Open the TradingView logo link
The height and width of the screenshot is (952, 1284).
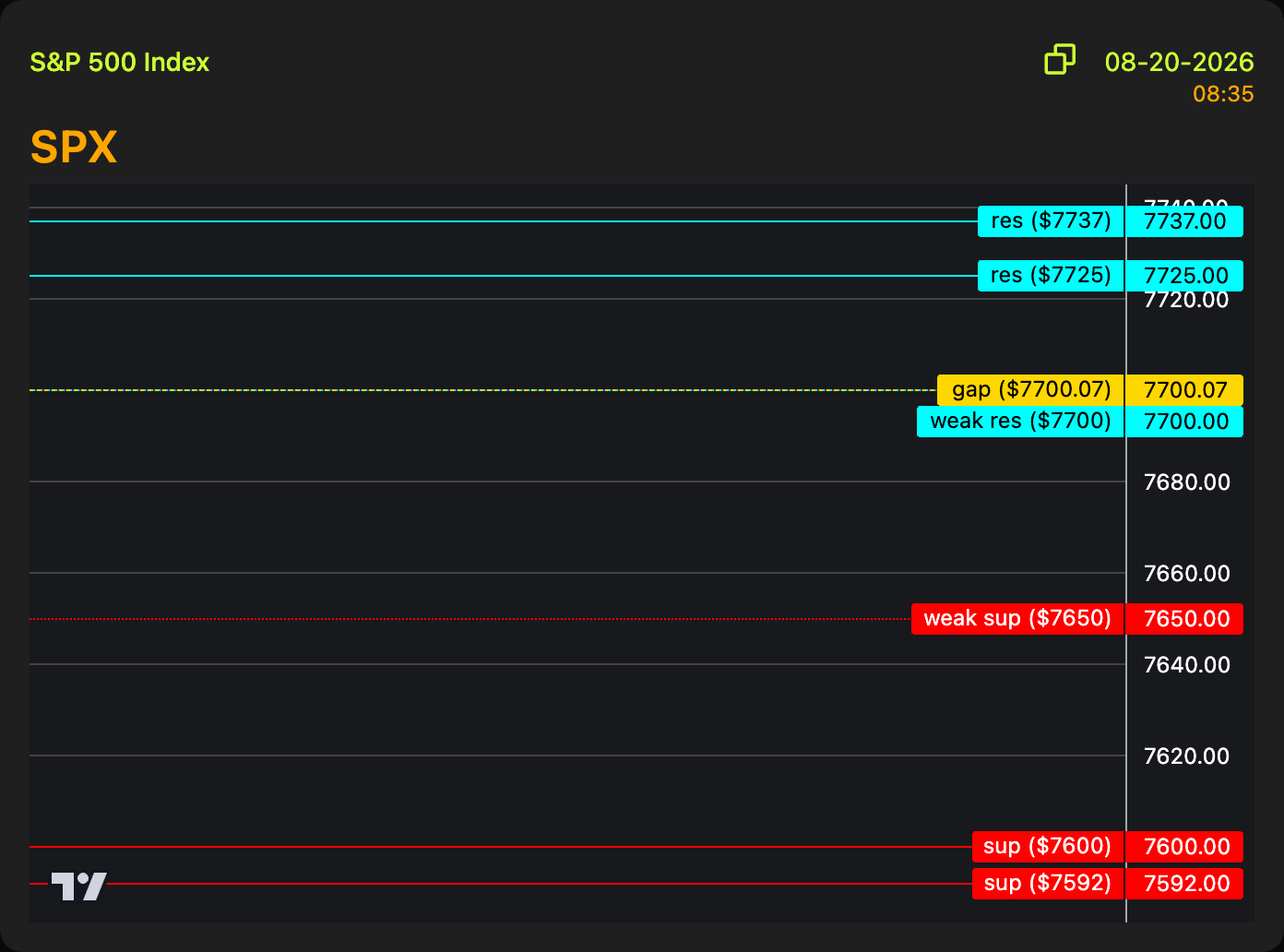pyautogui.click(x=78, y=886)
